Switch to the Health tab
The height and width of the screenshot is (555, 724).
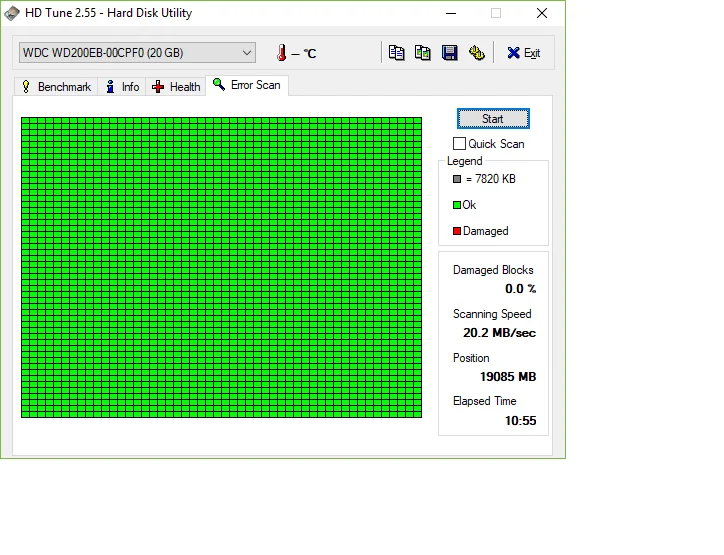pyautogui.click(x=176, y=87)
